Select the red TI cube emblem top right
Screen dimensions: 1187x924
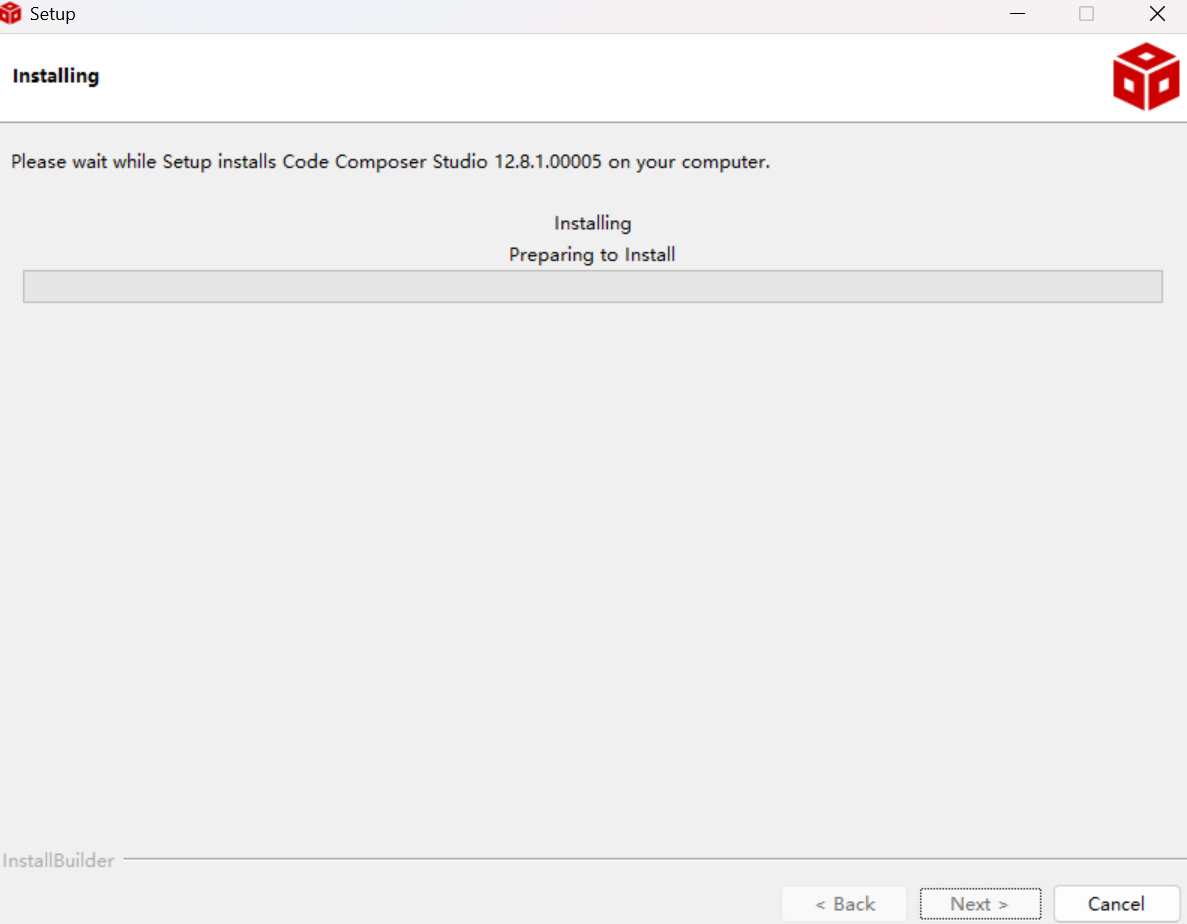tap(1146, 75)
